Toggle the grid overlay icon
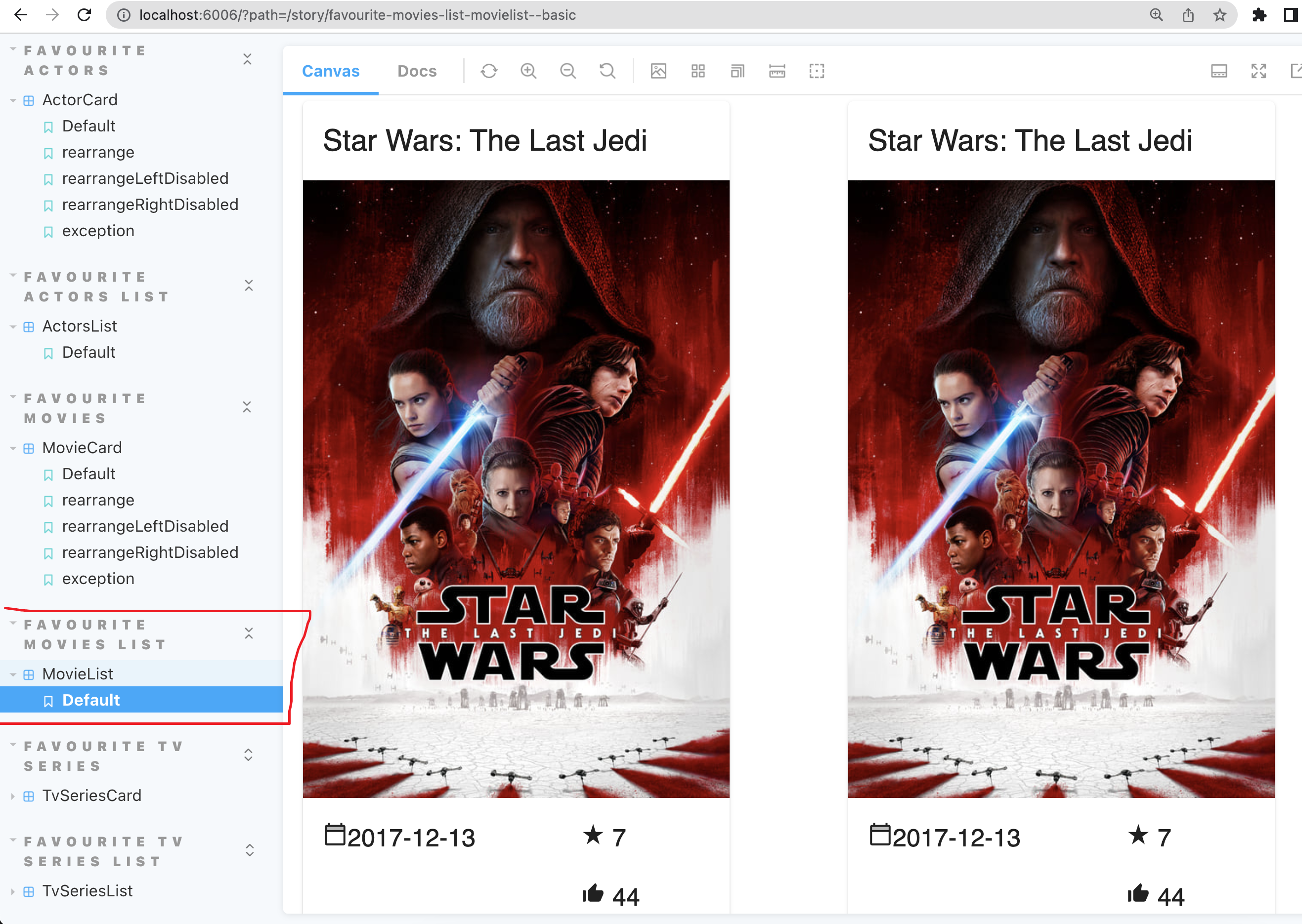 click(x=697, y=71)
